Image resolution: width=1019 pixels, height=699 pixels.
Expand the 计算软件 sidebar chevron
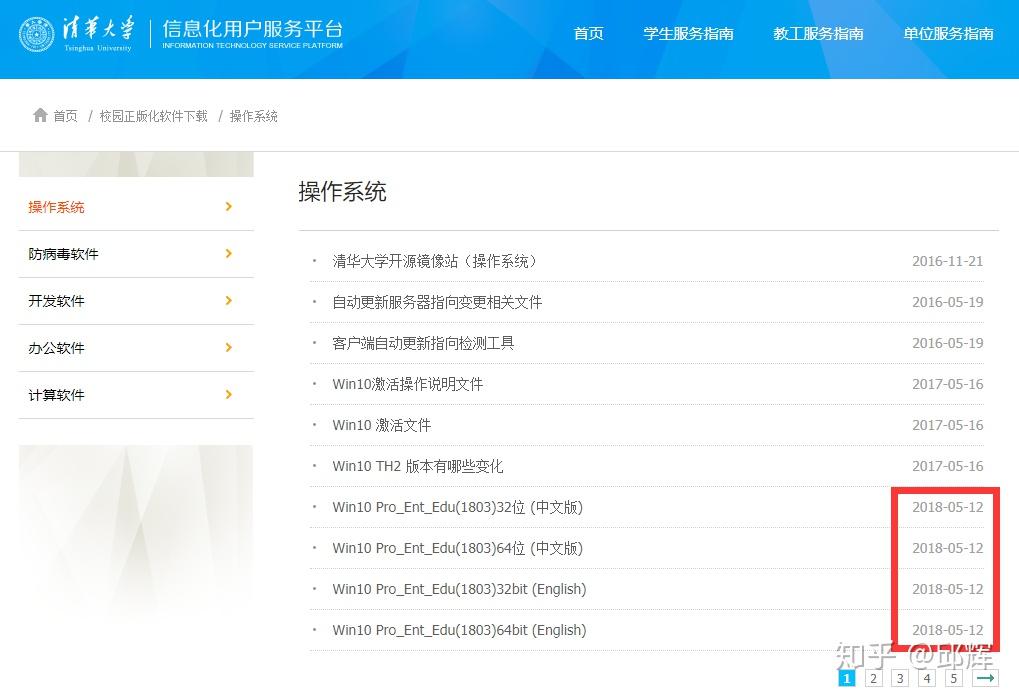coord(228,394)
